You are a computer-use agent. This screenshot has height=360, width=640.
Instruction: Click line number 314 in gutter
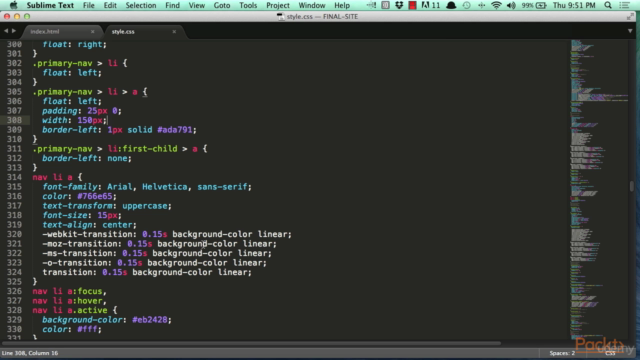[x=14, y=177]
